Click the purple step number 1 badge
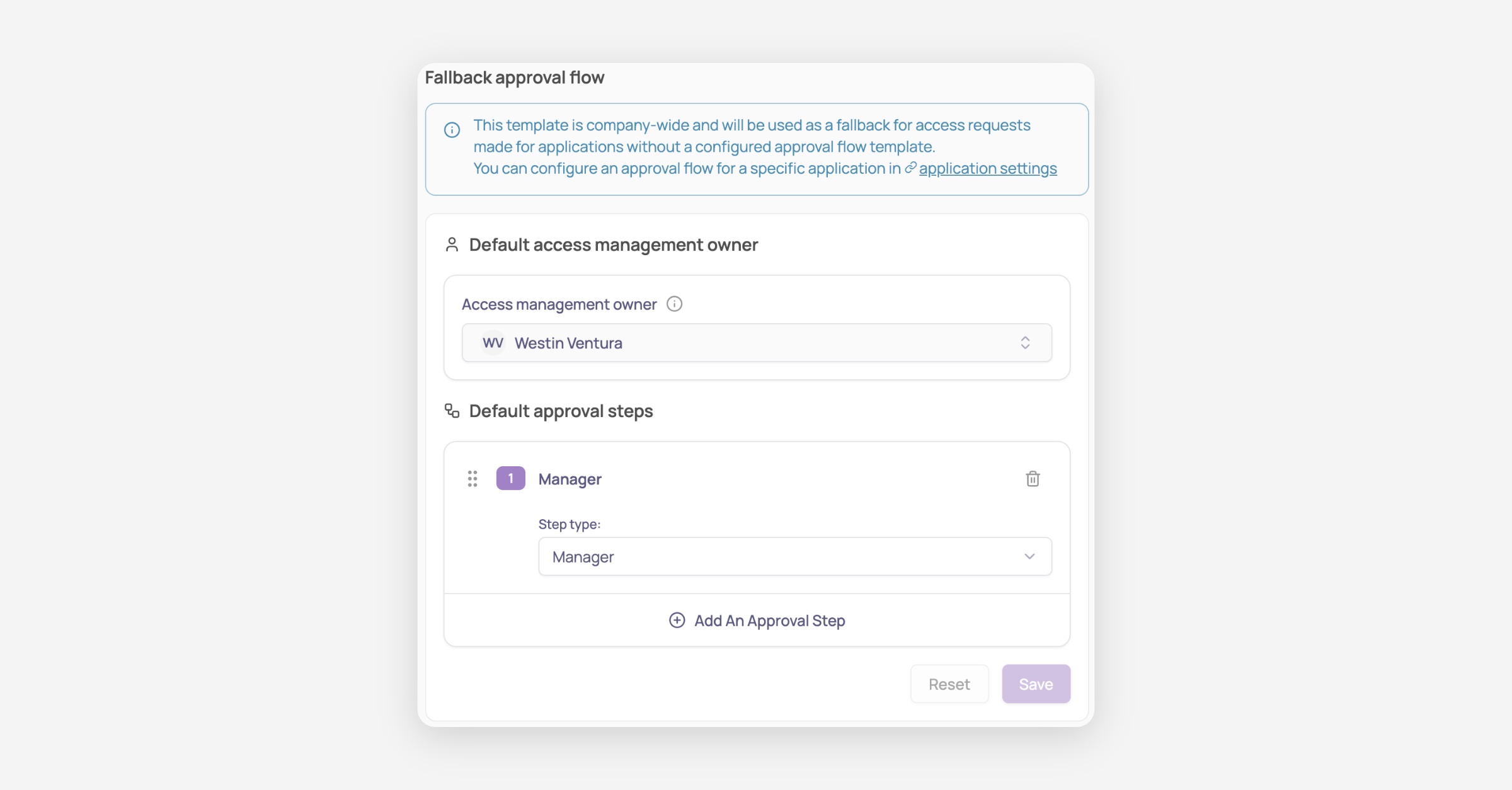This screenshot has width=1512, height=790. [510, 478]
